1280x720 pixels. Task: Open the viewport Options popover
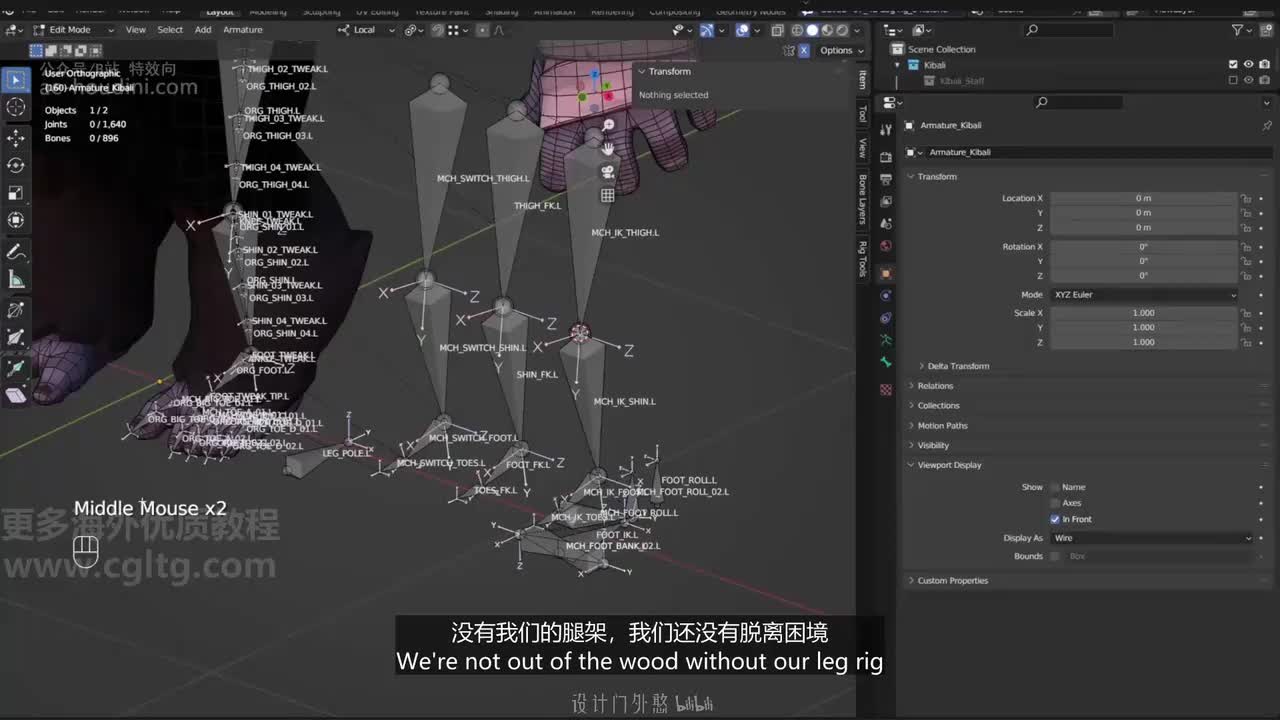point(840,50)
